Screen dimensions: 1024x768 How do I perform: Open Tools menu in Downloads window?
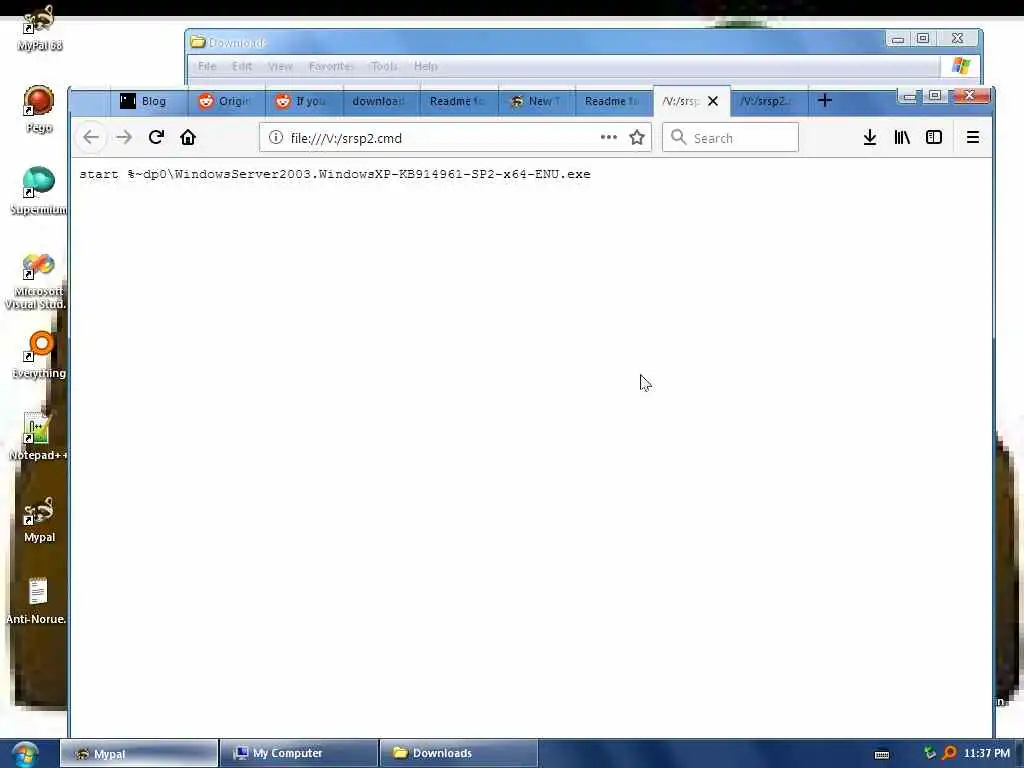tap(383, 67)
